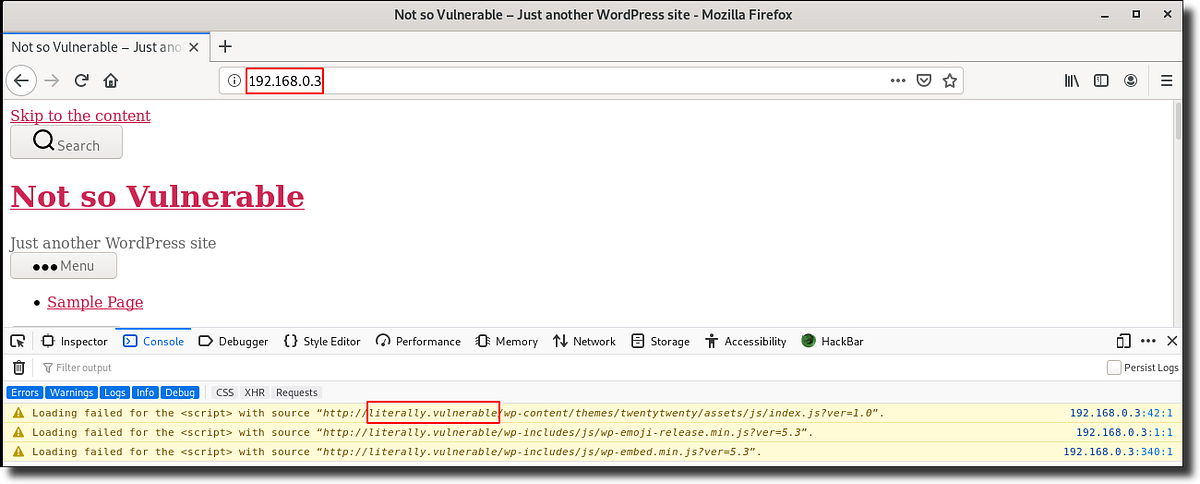1200x484 pixels.
Task: Click source link 192.168.0.3:340:1
Action: coord(1118,452)
